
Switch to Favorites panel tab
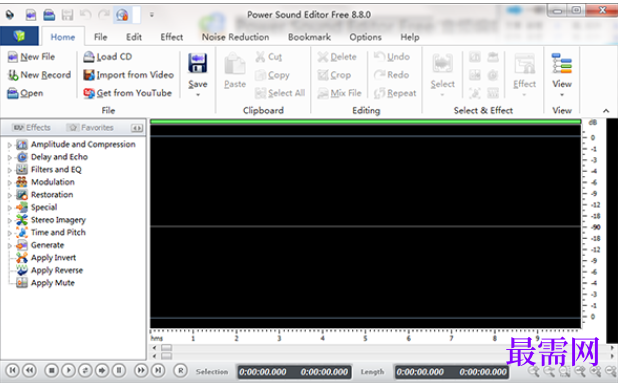coord(90,128)
